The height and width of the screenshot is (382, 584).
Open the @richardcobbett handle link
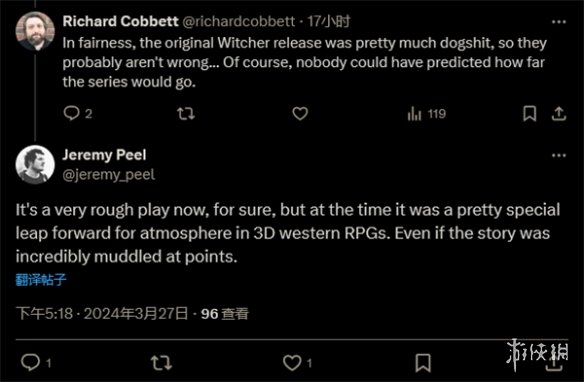point(238,22)
